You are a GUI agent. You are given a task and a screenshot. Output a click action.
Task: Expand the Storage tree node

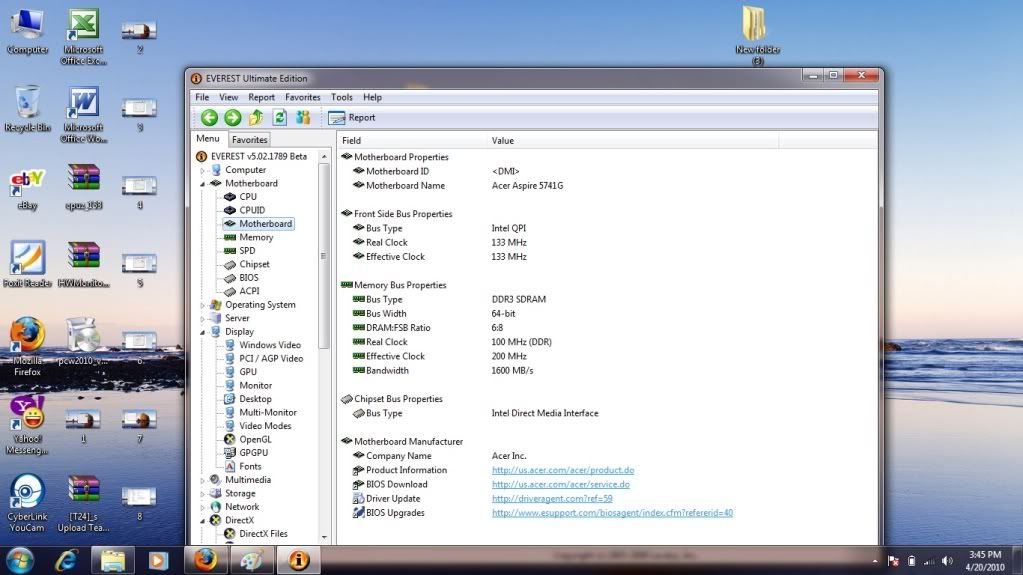point(203,494)
